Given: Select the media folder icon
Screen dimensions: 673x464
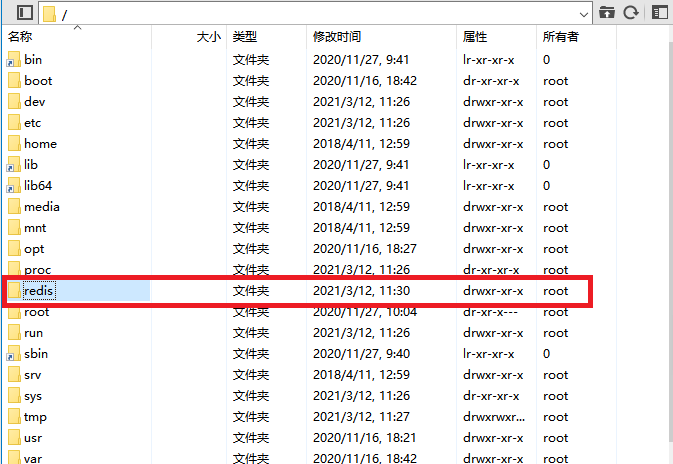Looking at the screenshot, I should 14,207.
